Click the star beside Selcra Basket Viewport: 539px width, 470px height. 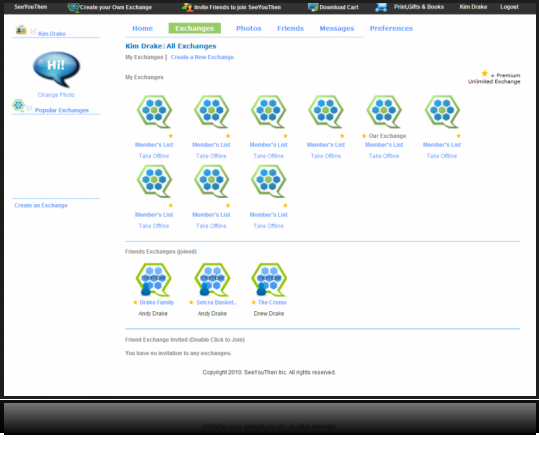pyautogui.click(x=191, y=302)
